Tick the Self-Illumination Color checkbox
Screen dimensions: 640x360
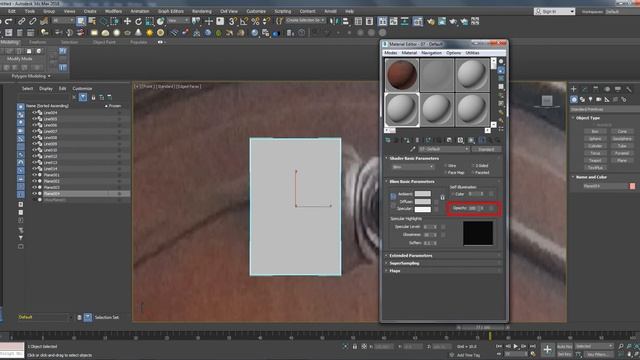tap(453, 194)
